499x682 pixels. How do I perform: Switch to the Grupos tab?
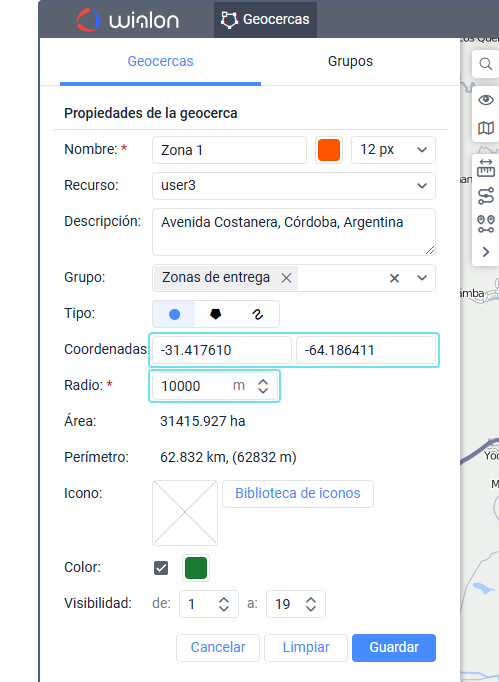click(350, 61)
